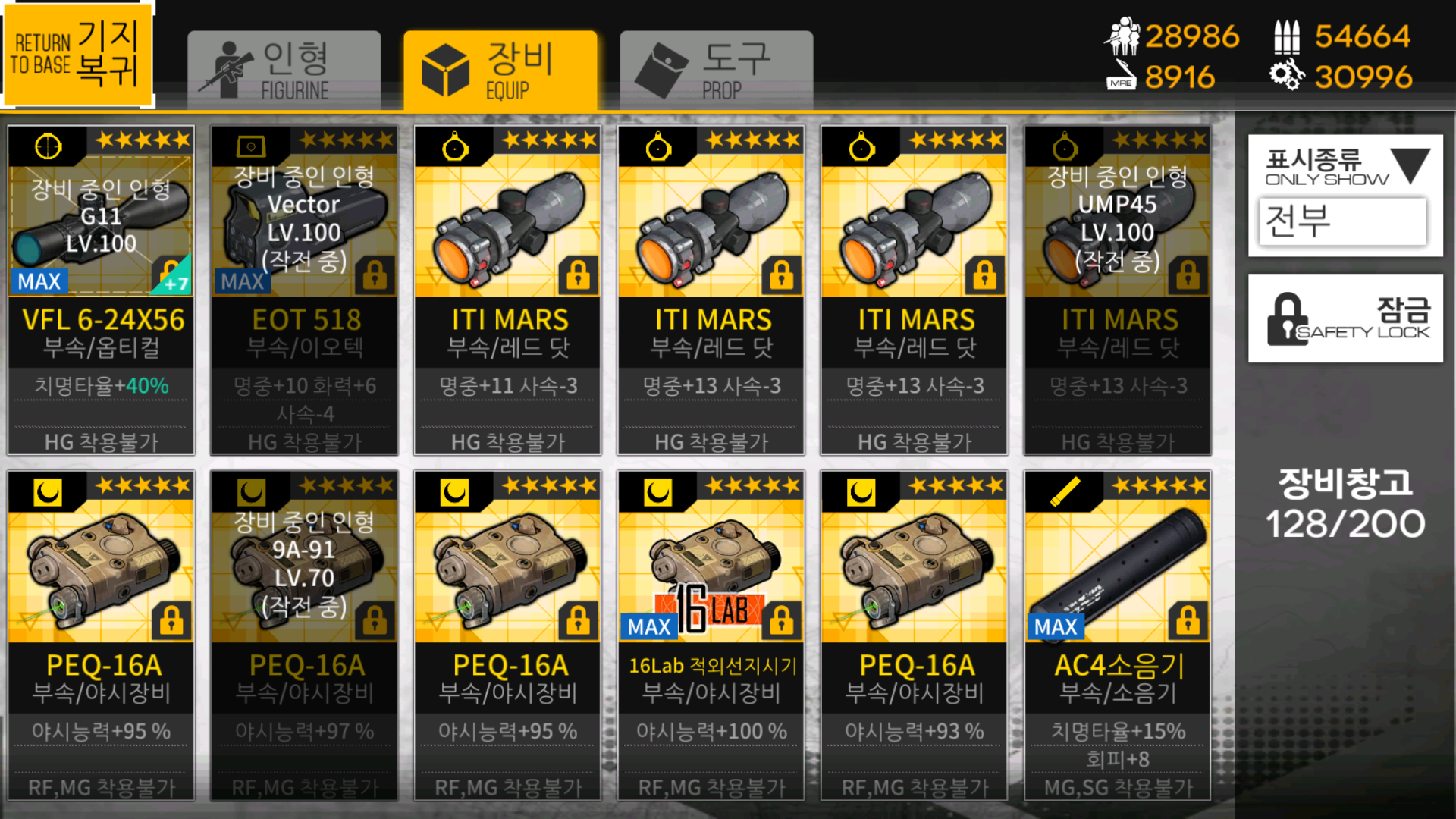Select the ITI MARS card with 명중+11
The image size is (1456, 819).
[x=507, y=290]
